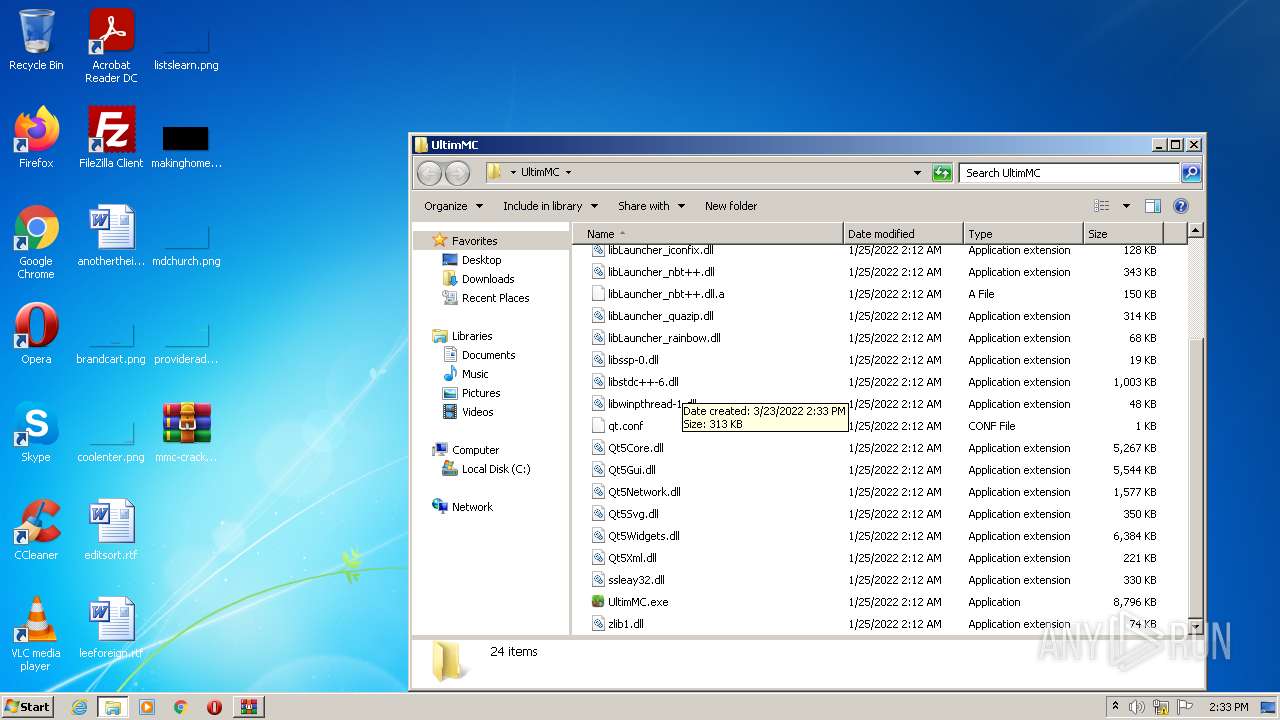This screenshot has width=1280, height=720.
Task: Sort files by the Size column
Action: [1124, 234]
